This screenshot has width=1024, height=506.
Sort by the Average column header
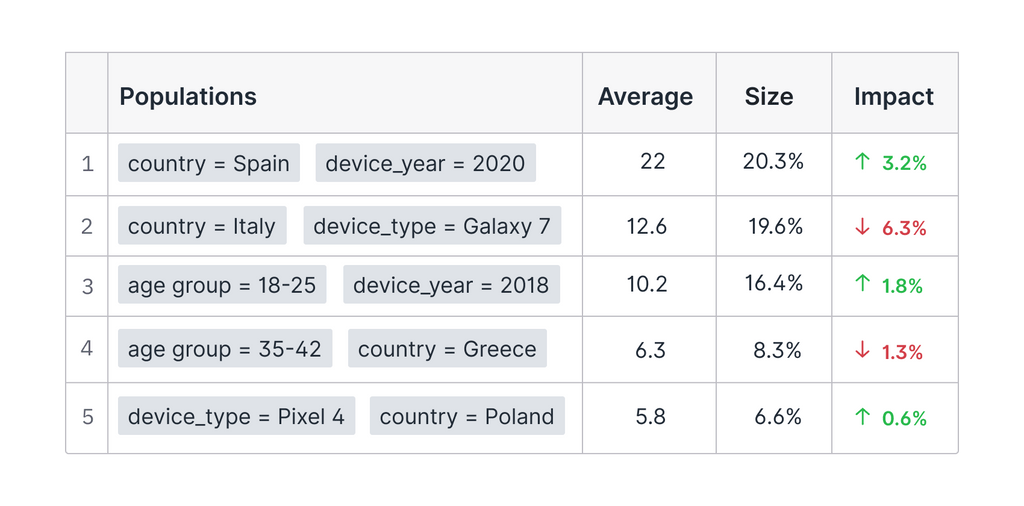pos(645,97)
